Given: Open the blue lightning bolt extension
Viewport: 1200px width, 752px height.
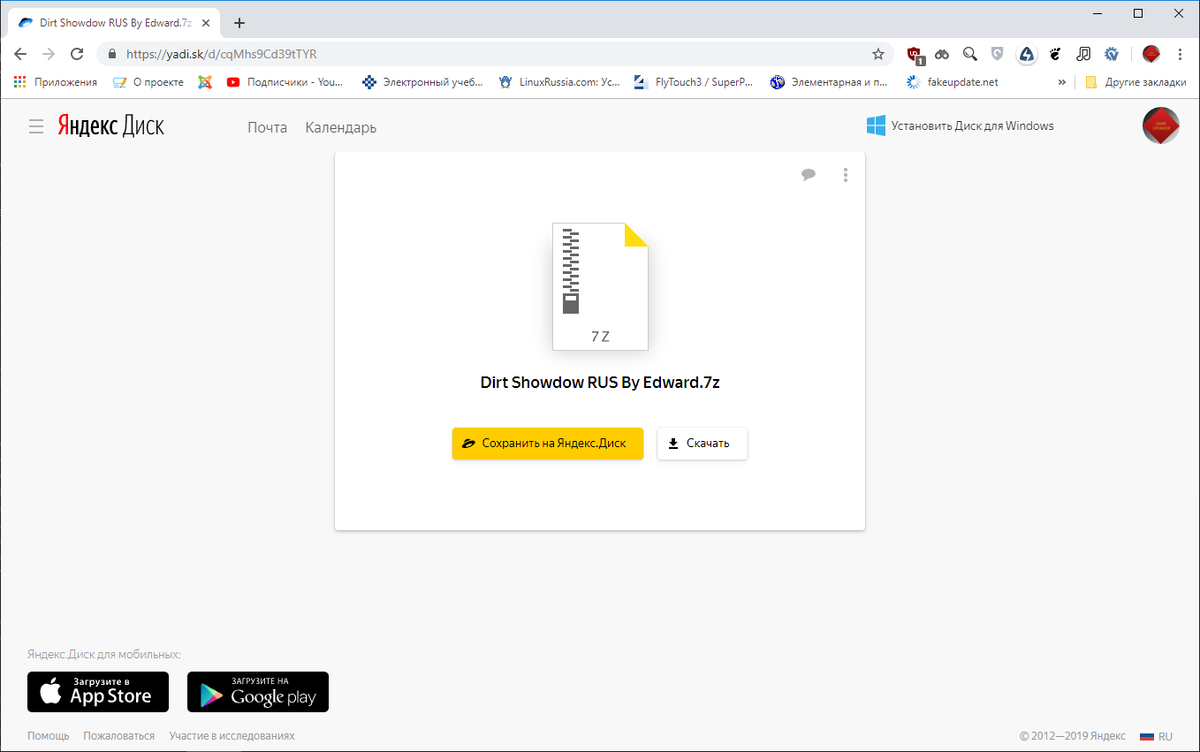Looking at the screenshot, I should pos(1026,54).
